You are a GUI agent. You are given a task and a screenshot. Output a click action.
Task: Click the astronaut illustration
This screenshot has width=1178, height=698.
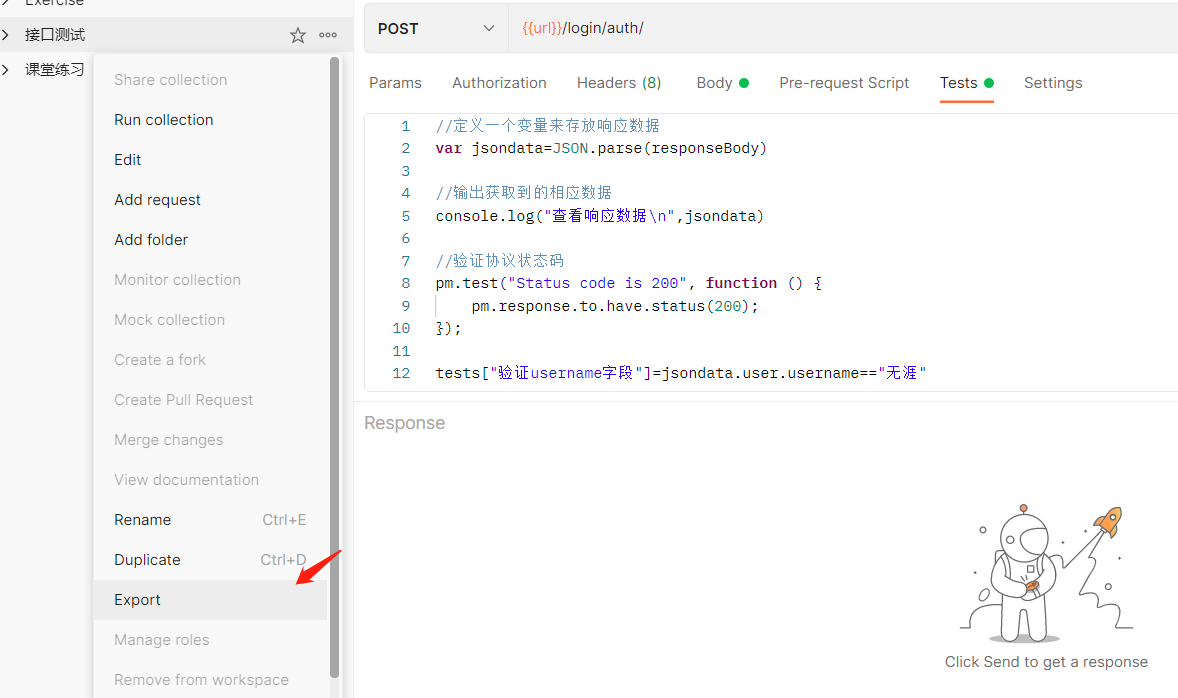pyautogui.click(x=1046, y=573)
